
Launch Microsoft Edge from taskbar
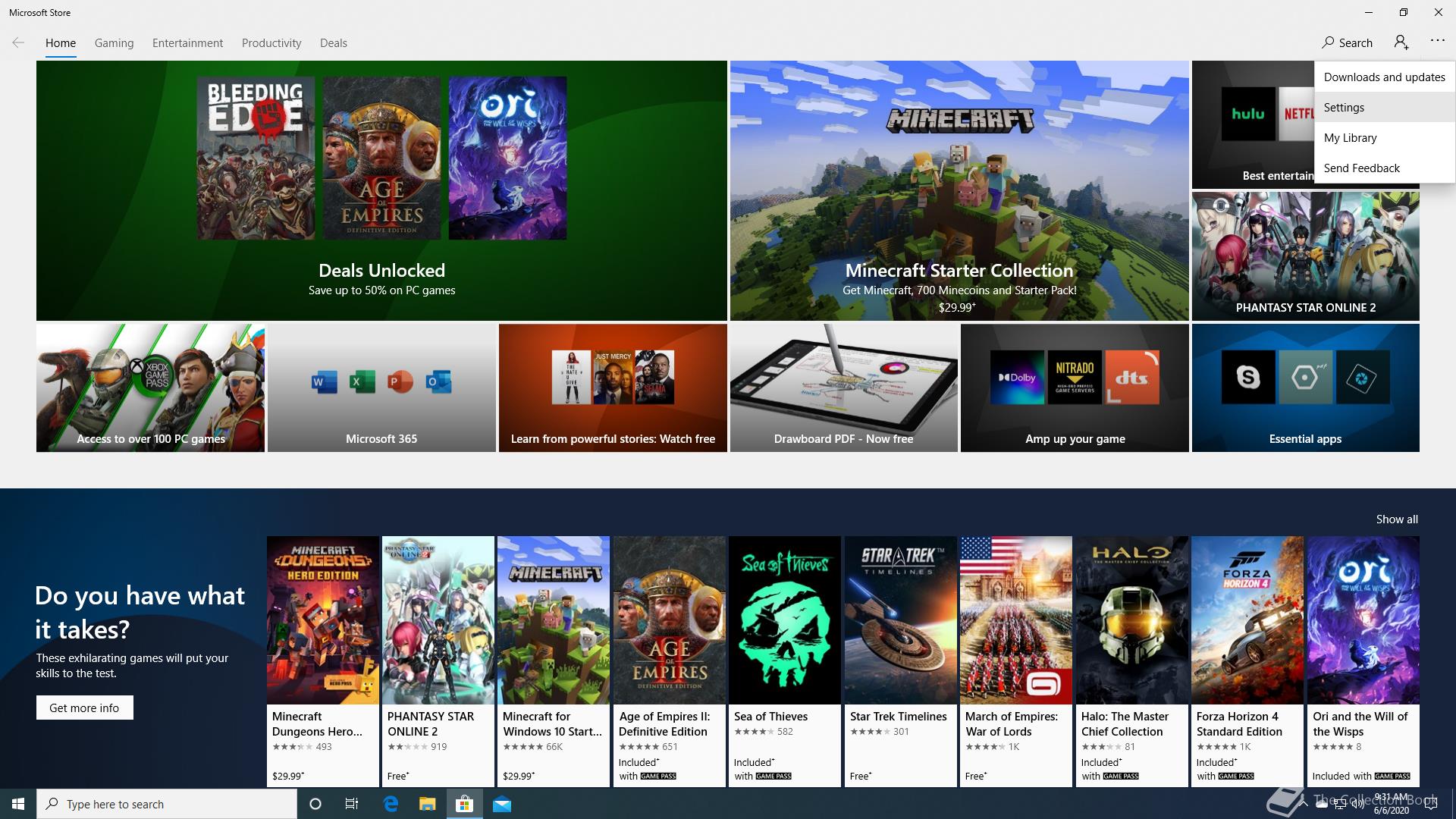[391, 804]
